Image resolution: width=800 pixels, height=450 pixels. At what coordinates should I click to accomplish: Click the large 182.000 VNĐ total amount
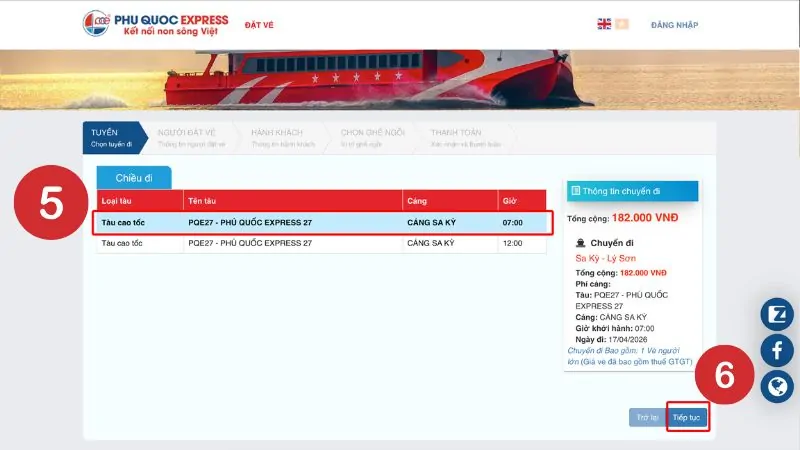pos(645,218)
